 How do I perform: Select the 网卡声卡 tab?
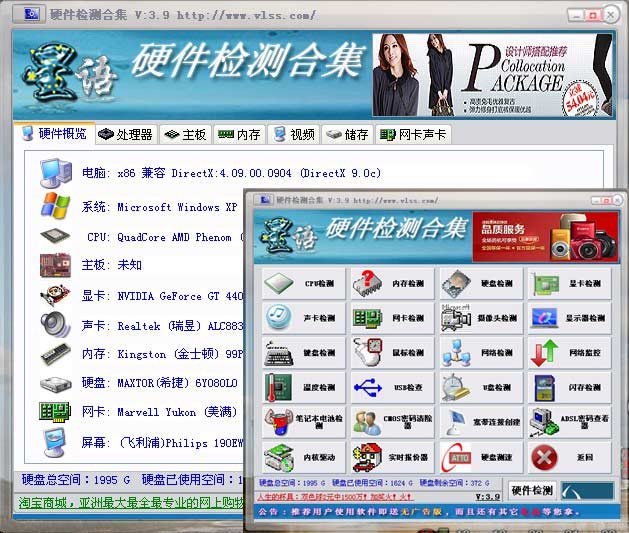413,134
